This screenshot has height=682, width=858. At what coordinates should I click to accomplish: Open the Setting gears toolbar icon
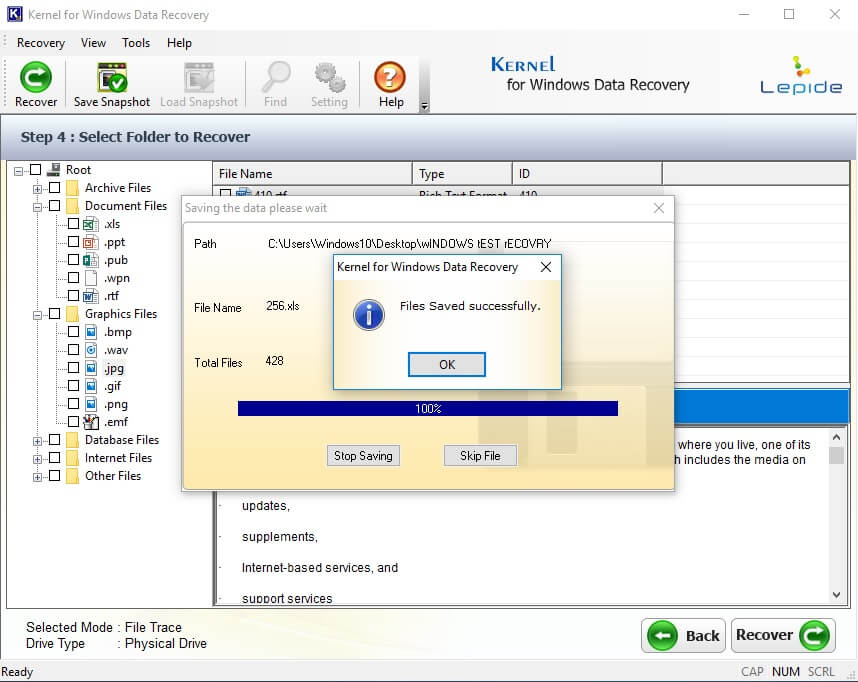point(329,77)
